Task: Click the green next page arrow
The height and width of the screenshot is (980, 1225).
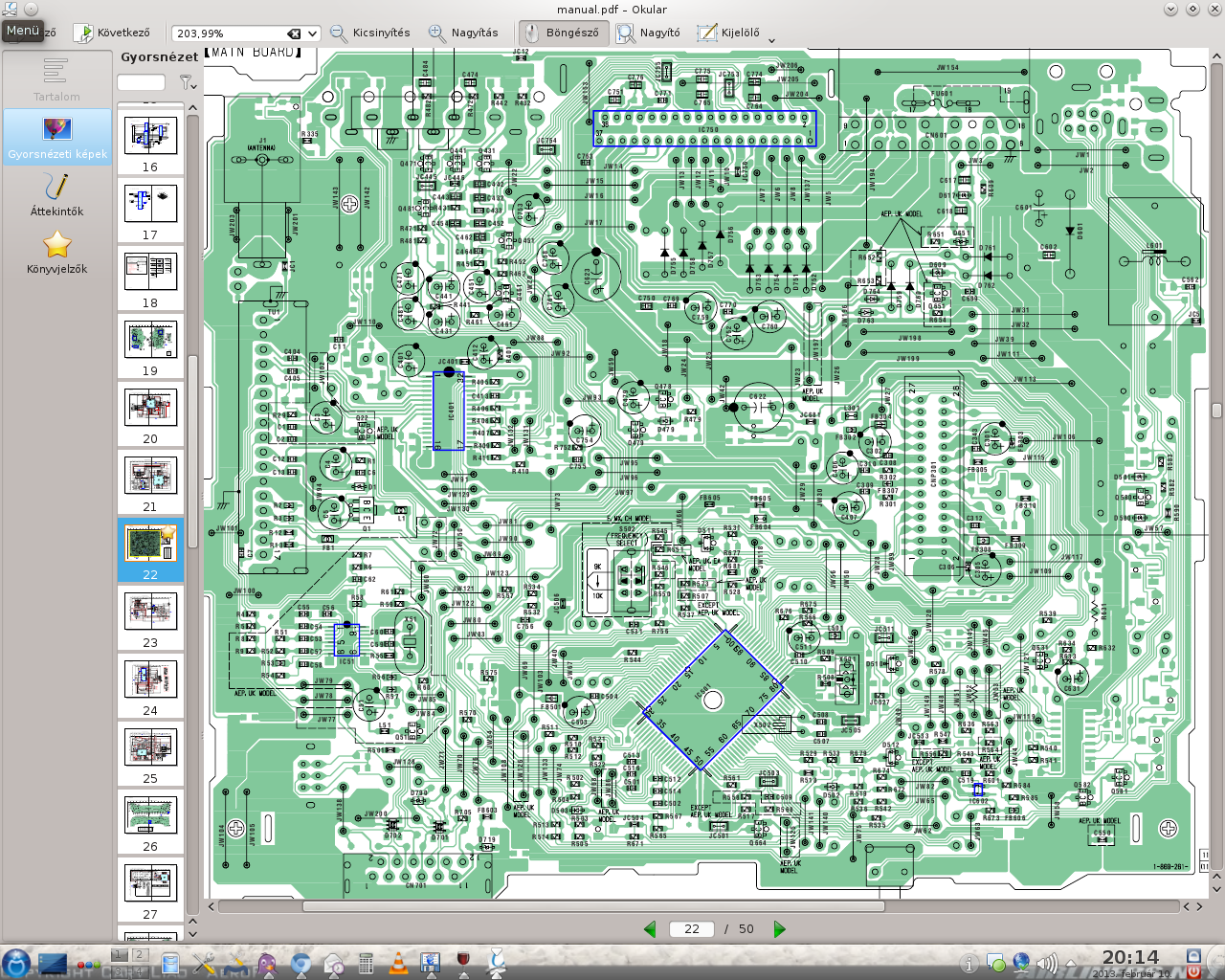Action: (779, 928)
